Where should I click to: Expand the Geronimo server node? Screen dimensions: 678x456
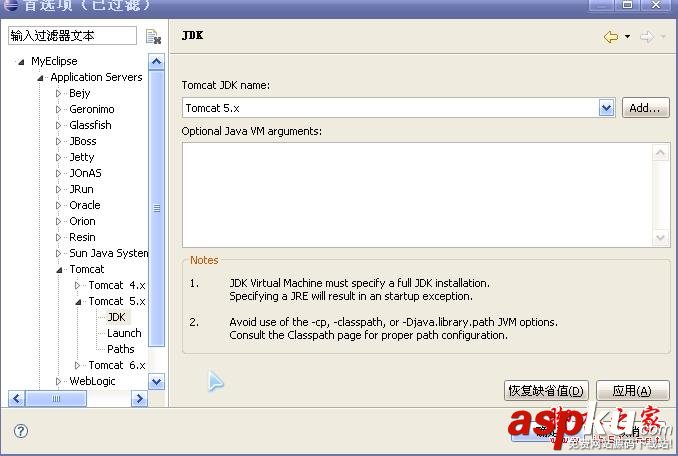[58, 109]
